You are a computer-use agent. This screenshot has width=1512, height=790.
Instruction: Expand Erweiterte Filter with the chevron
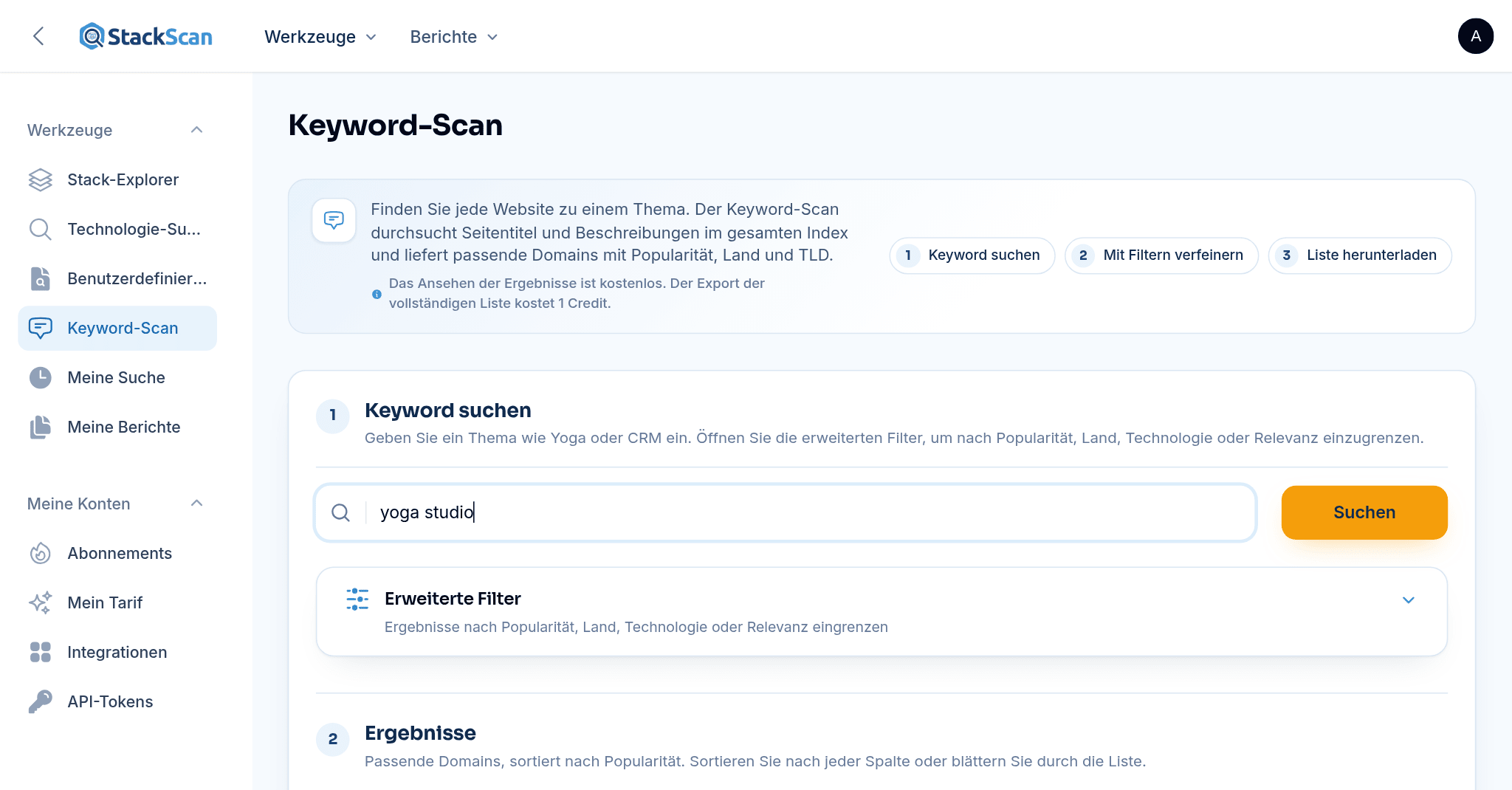pyautogui.click(x=1409, y=600)
